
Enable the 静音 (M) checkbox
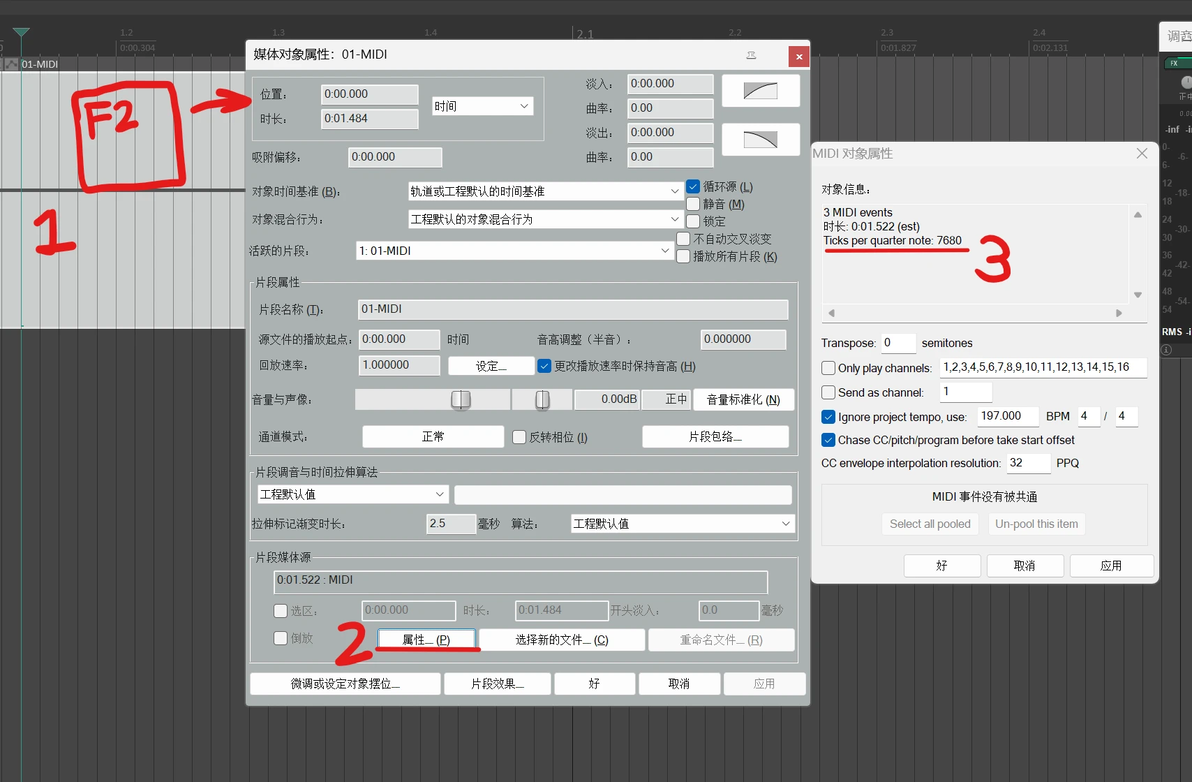coord(693,204)
